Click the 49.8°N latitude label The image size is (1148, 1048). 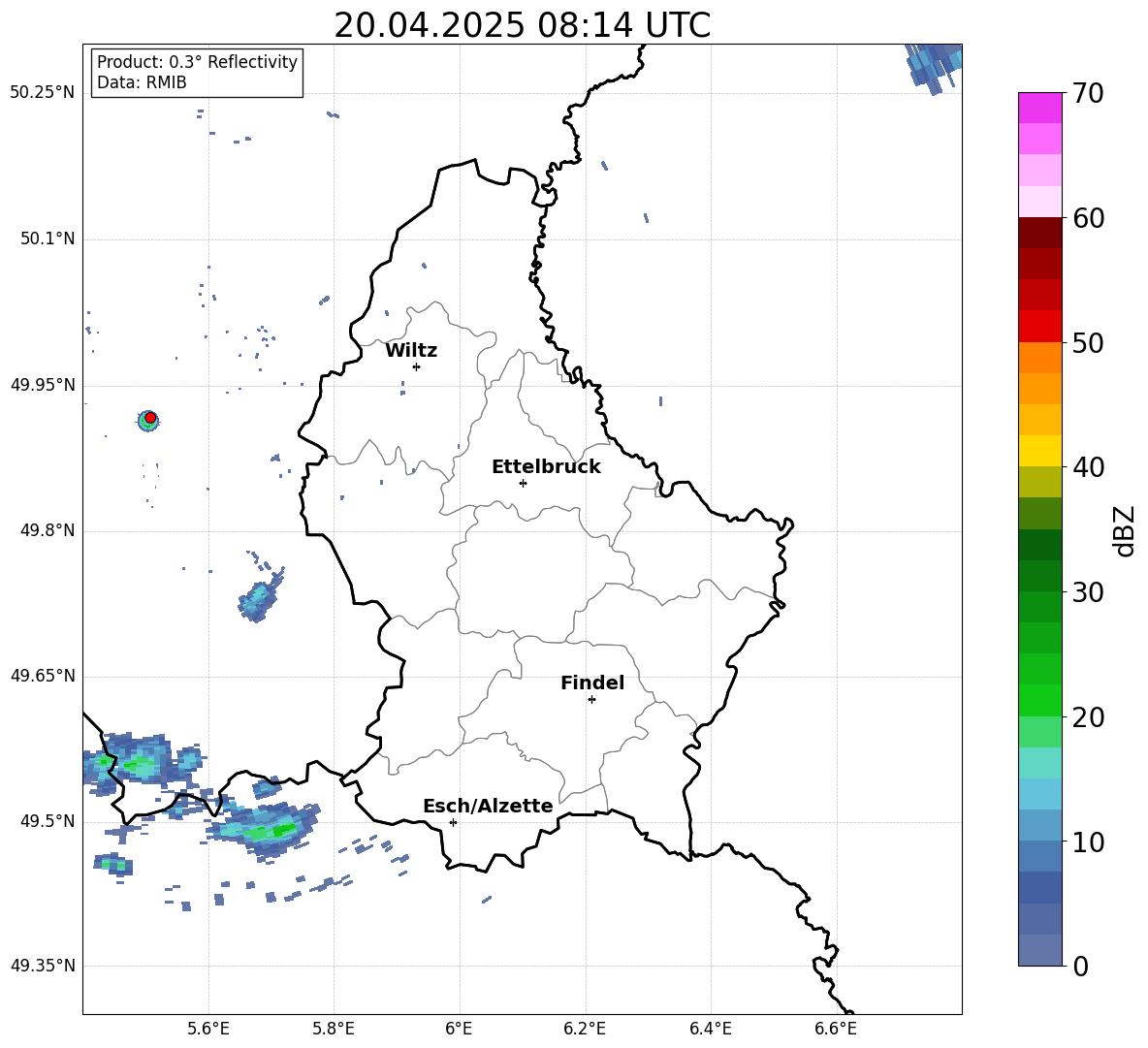[x=47, y=530]
